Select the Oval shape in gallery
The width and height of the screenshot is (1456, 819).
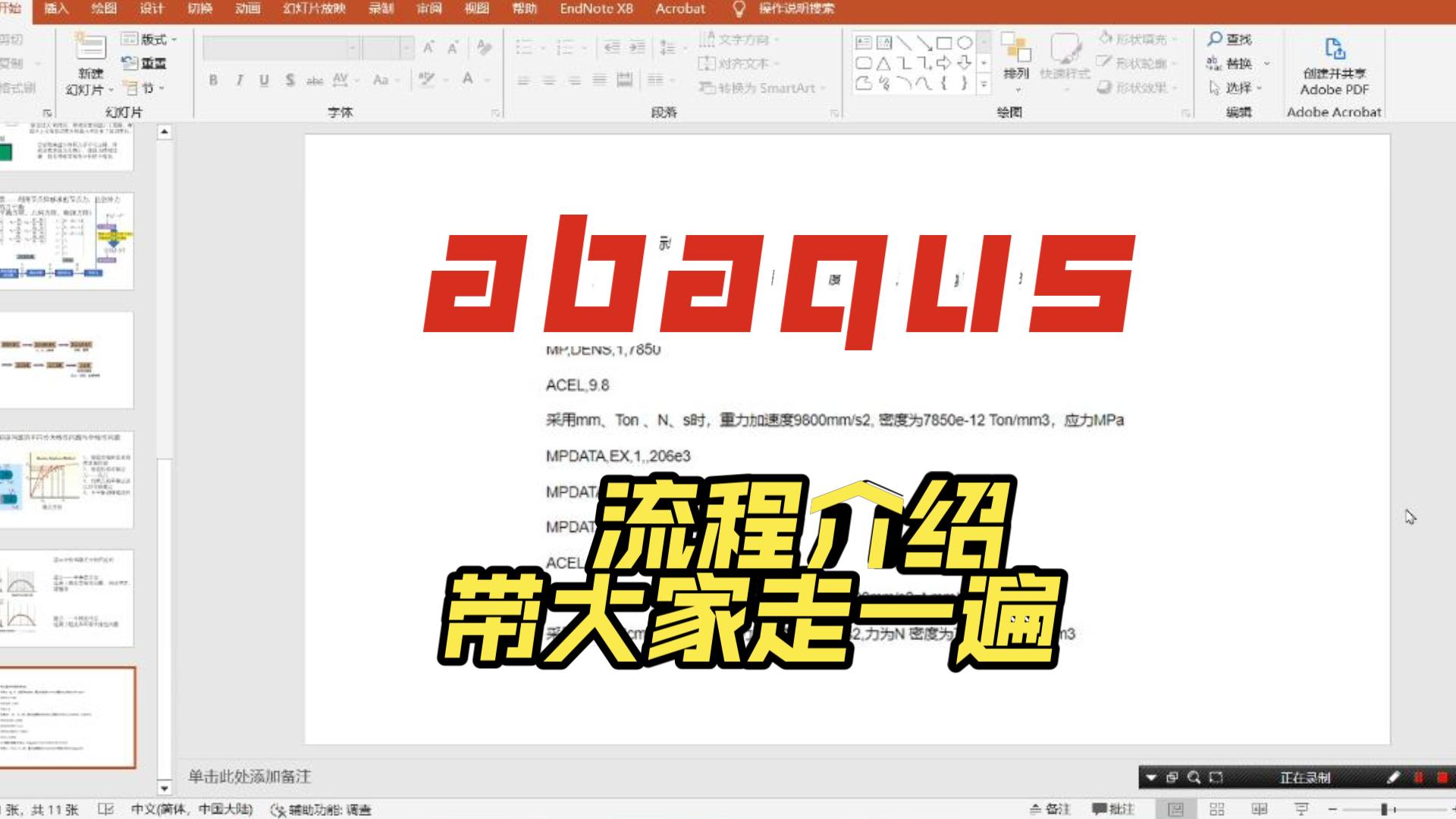(x=965, y=42)
